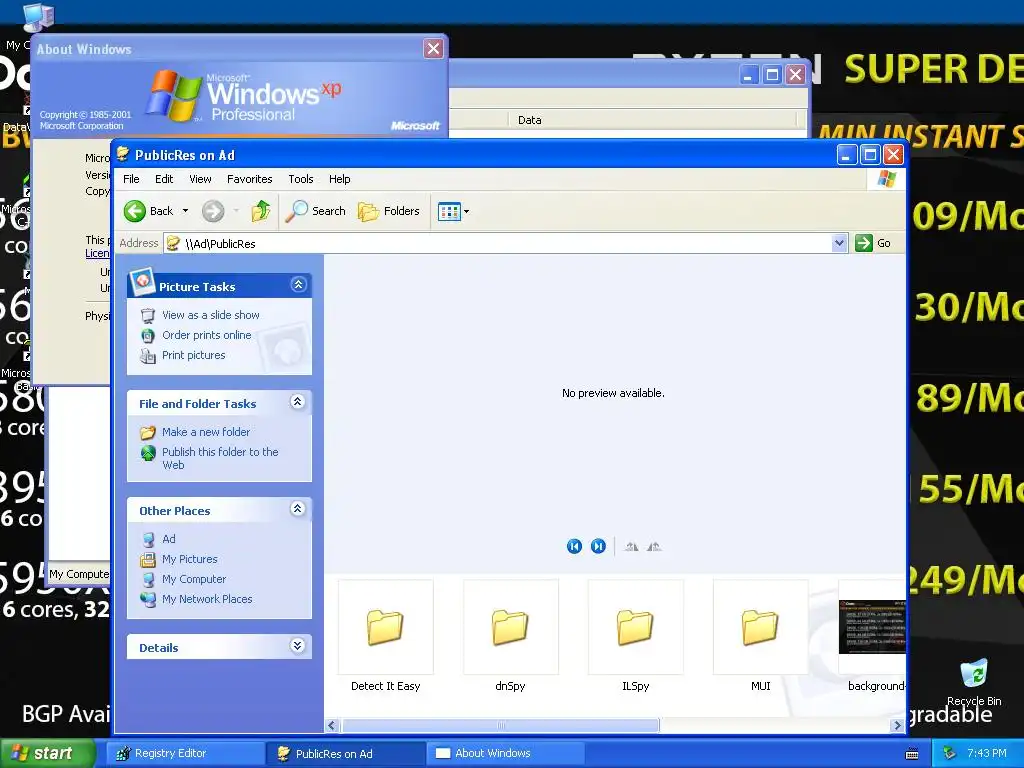Open My Network Places link

(x=207, y=599)
